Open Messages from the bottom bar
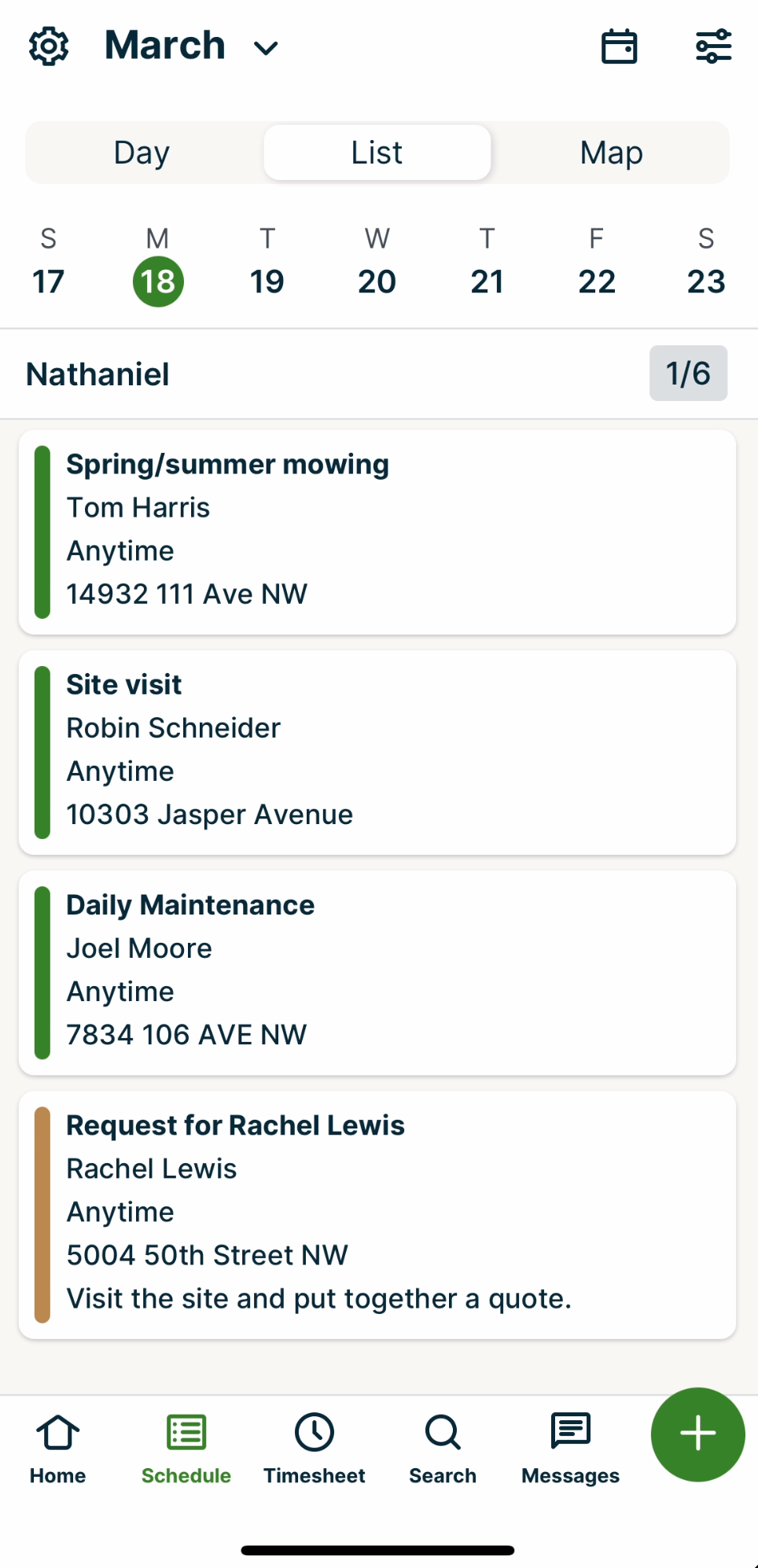This screenshot has width=758, height=1568. coord(569,1447)
